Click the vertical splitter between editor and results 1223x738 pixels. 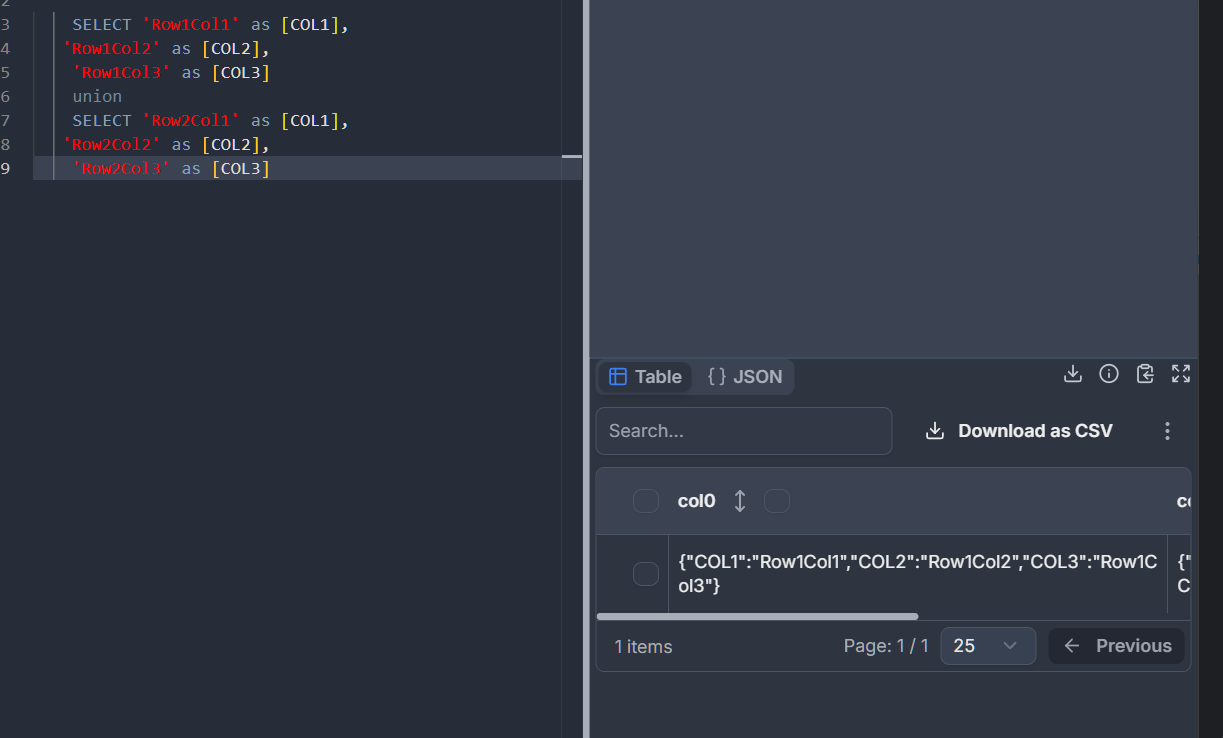(x=586, y=369)
